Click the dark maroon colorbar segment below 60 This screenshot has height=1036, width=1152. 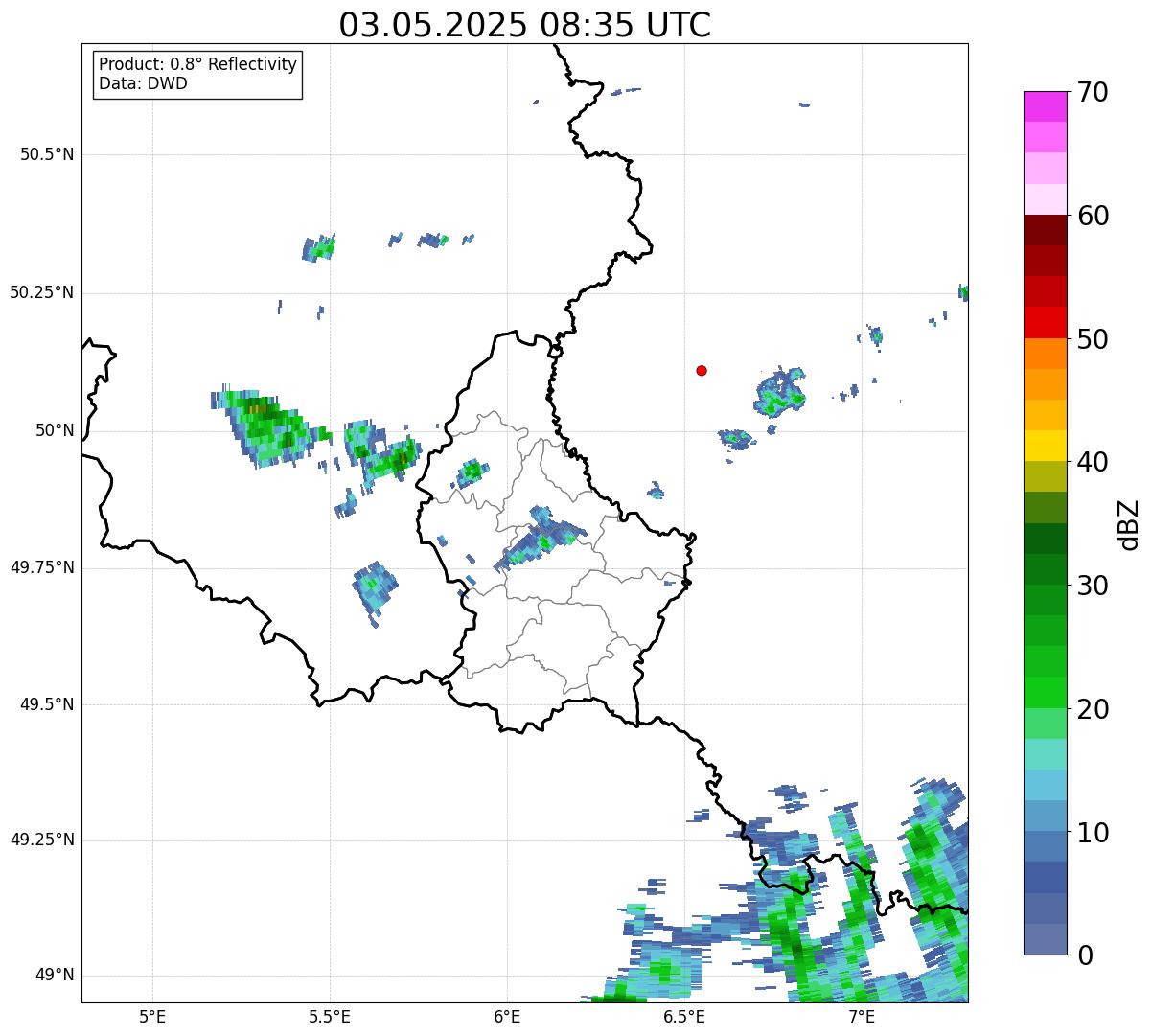[1045, 230]
